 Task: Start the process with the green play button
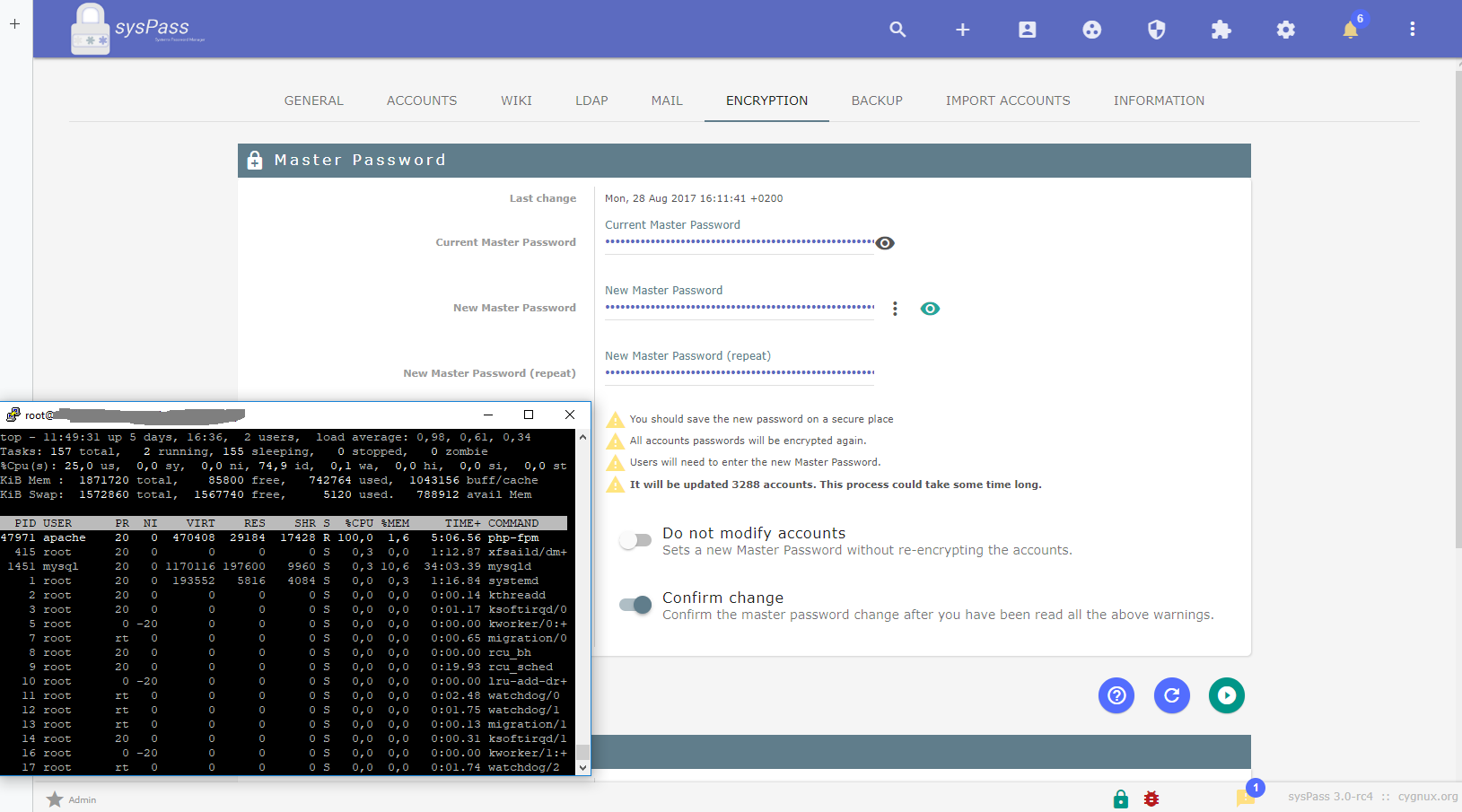tap(1227, 695)
